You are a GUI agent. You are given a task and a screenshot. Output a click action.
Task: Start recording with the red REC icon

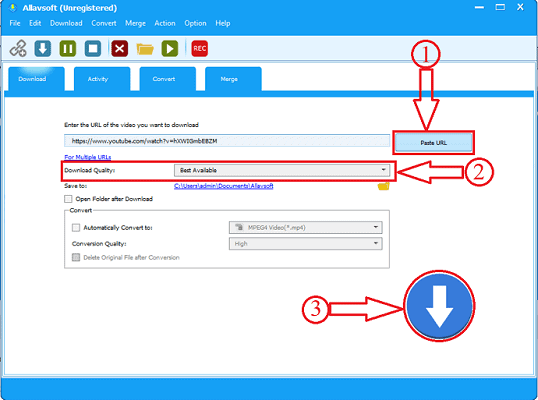199,48
